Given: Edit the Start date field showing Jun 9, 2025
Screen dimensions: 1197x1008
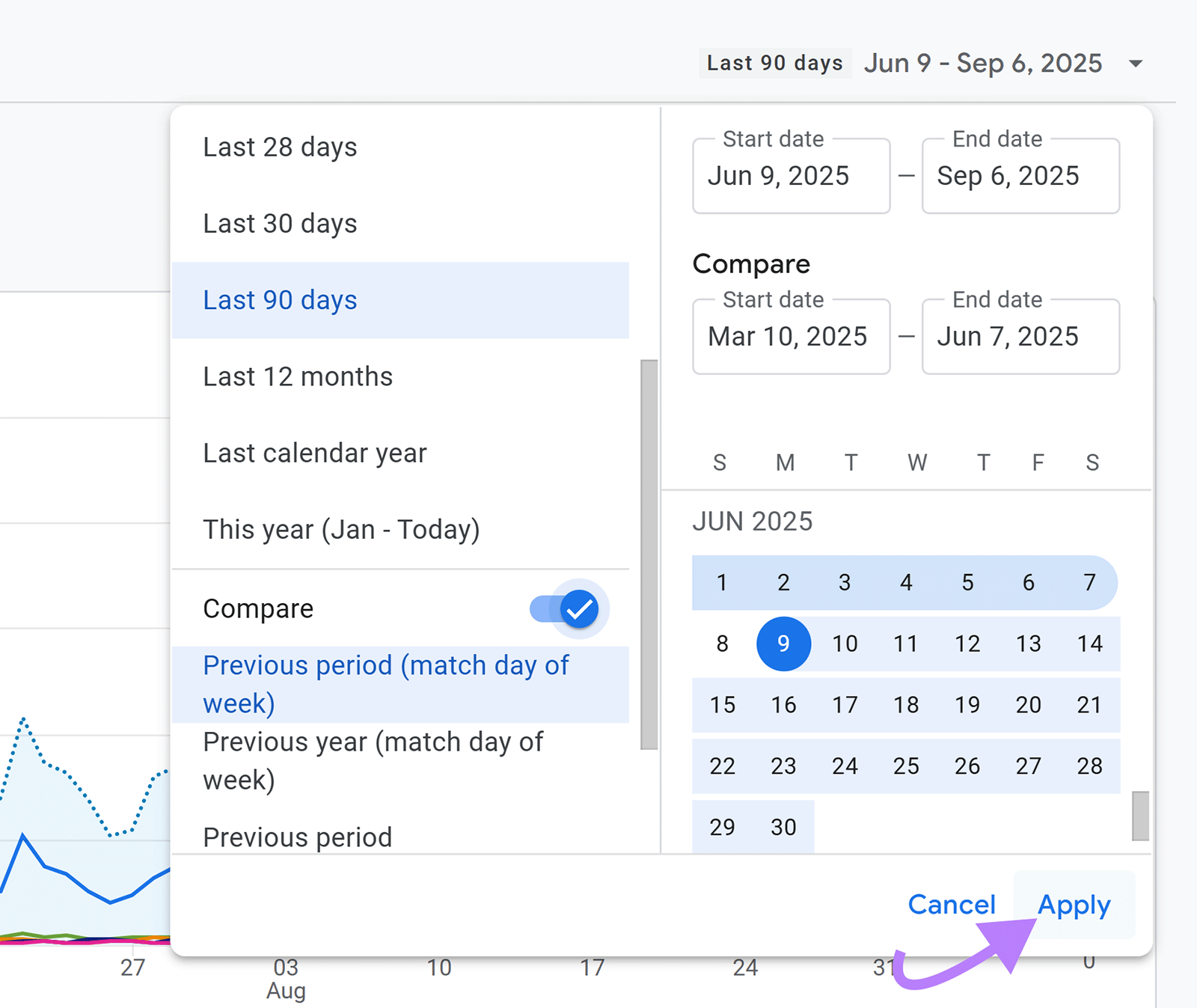Looking at the screenshot, I should click(791, 177).
